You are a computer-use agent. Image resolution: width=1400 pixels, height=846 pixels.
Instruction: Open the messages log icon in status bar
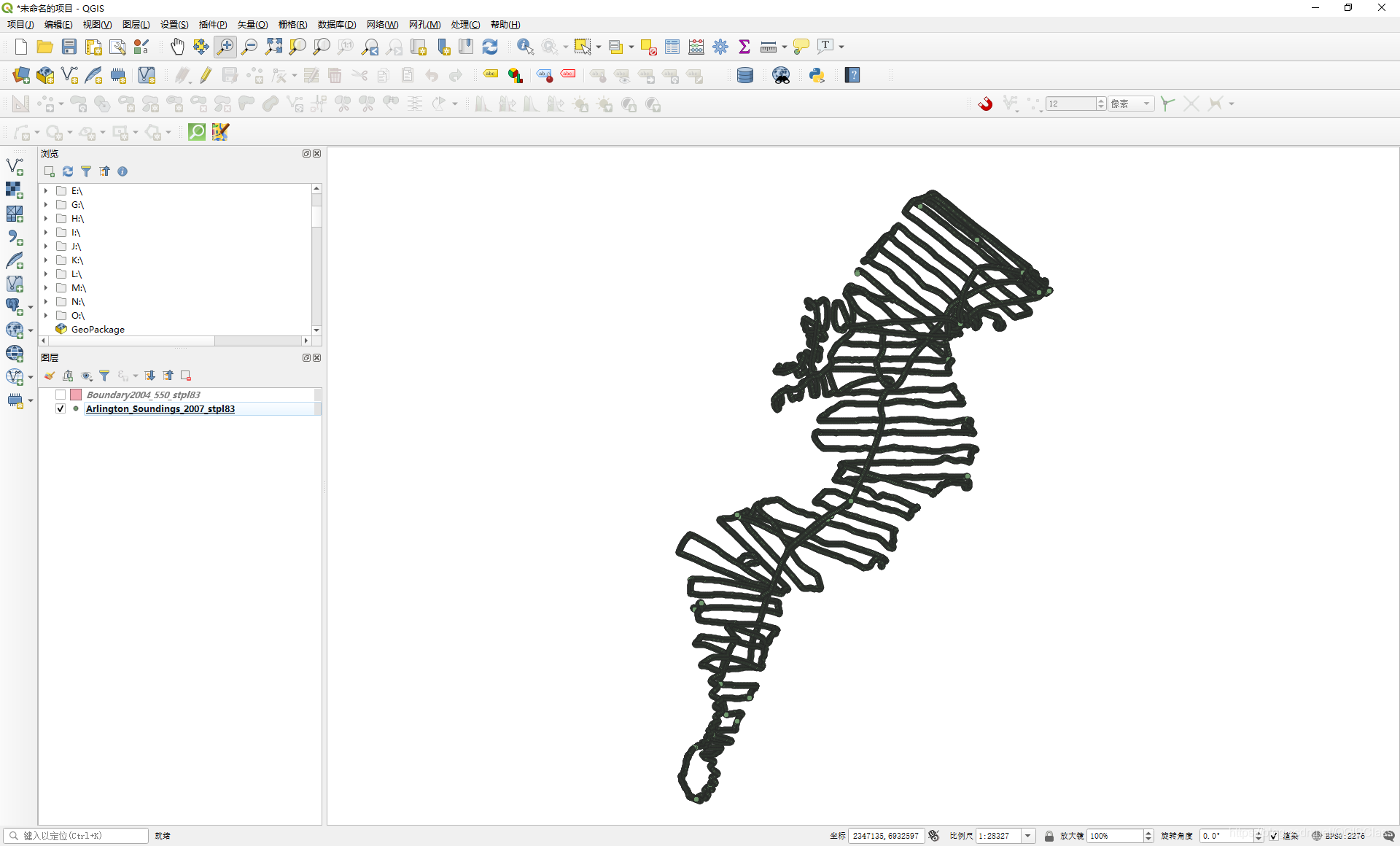(x=1389, y=836)
